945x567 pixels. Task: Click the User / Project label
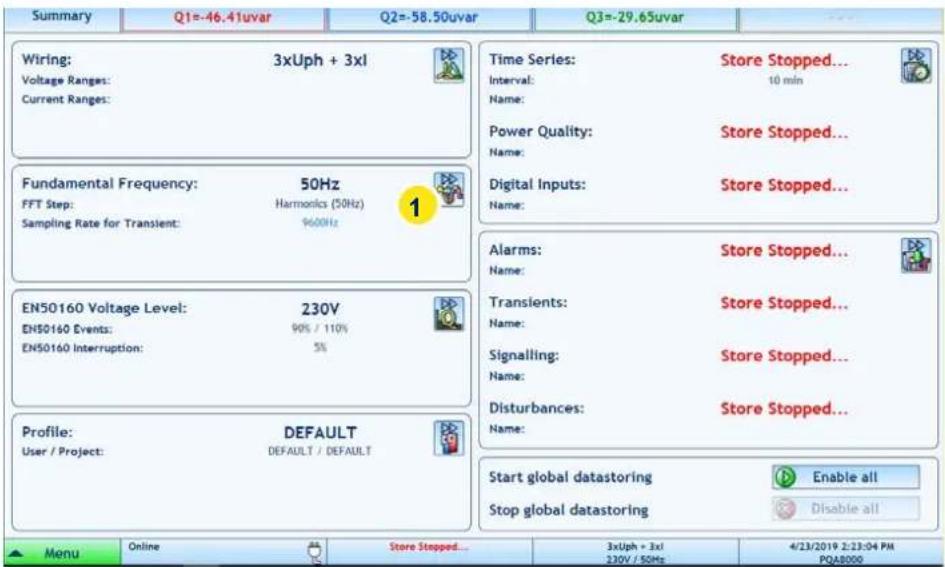coord(63,451)
